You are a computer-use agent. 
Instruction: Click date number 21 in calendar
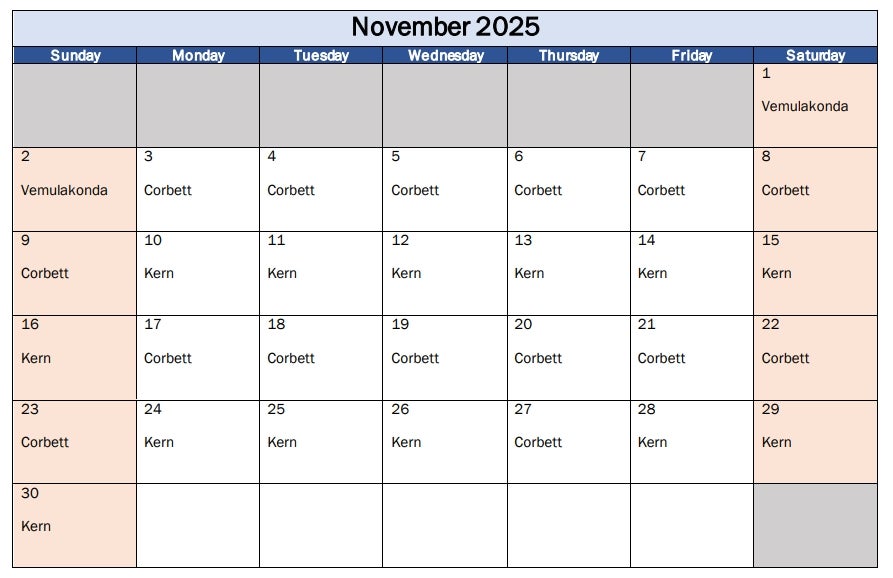(x=647, y=324)
